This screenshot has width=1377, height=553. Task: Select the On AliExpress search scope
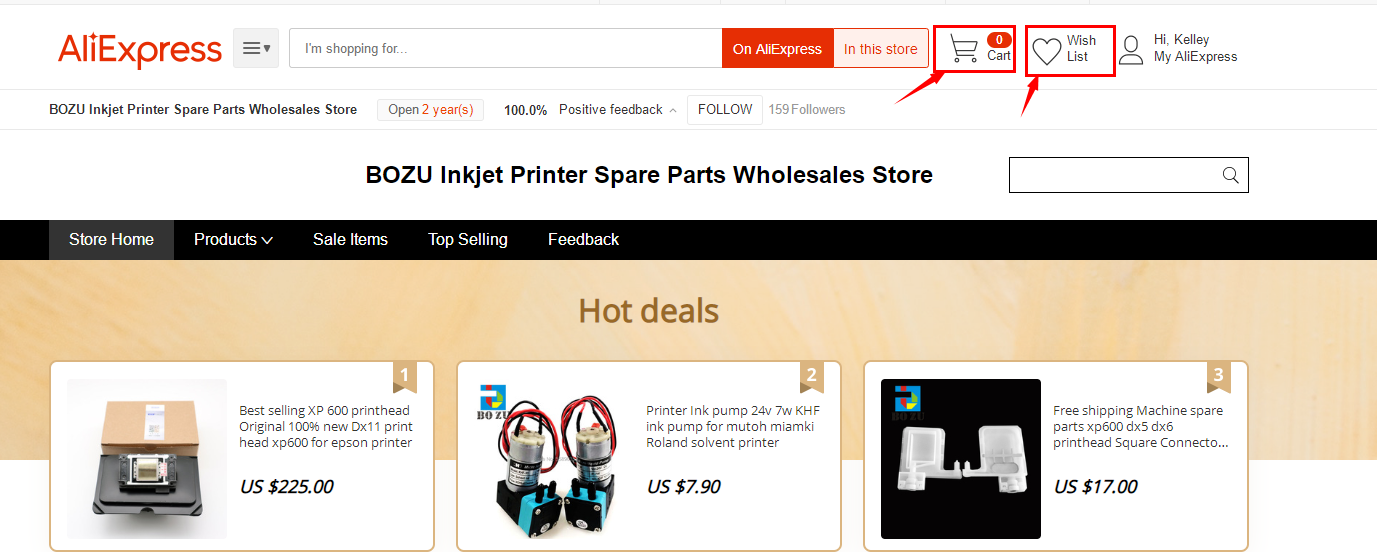pyautogui.click(x=777, y=48)
